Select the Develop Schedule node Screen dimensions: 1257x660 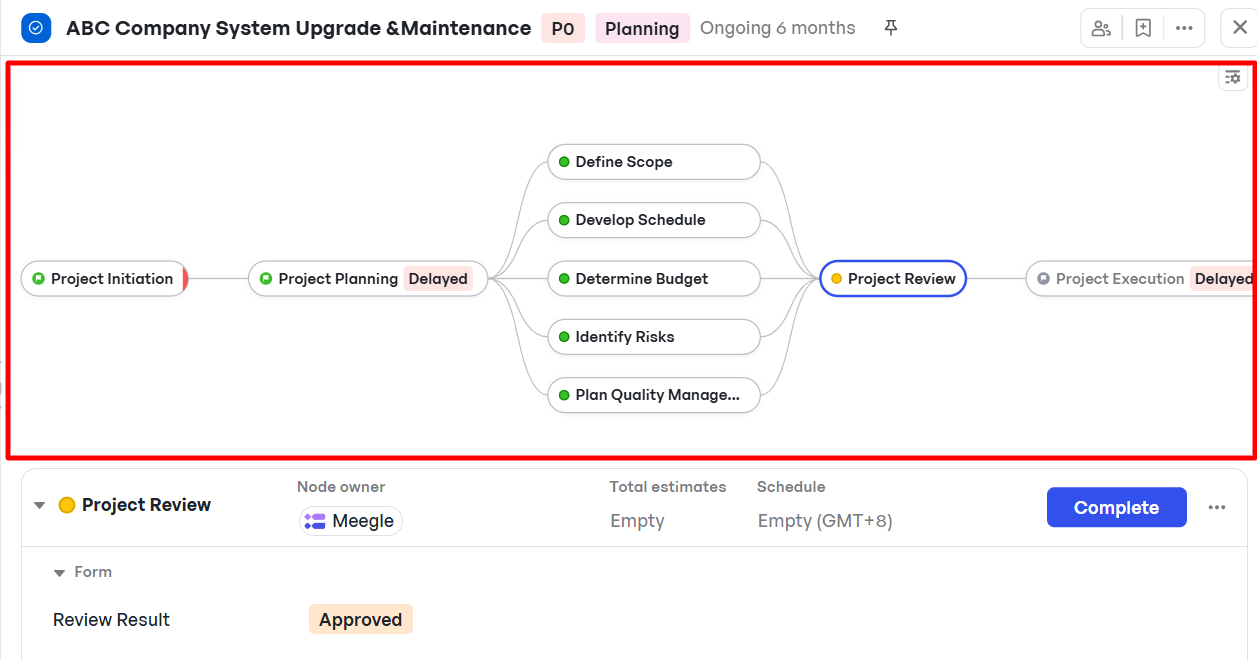click(x=654, y=220)
